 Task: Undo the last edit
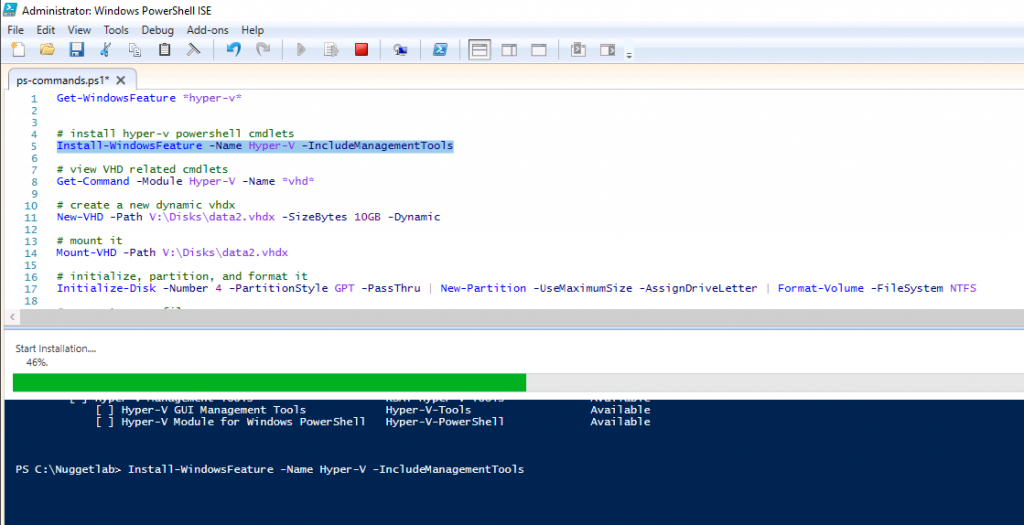233,50
